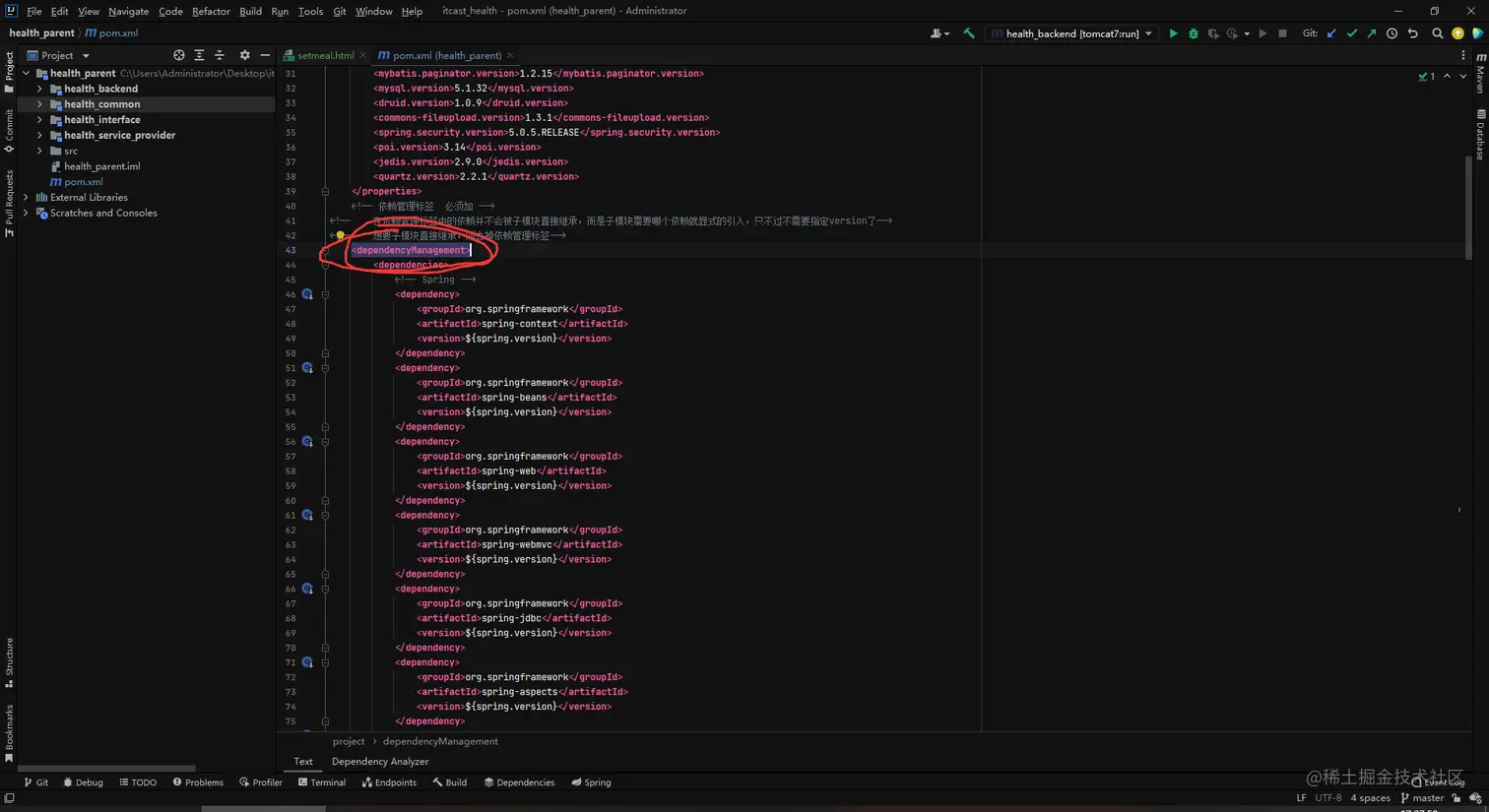Click the intention lightbulb on line 42
The image size is (1489, 812).
340,235
